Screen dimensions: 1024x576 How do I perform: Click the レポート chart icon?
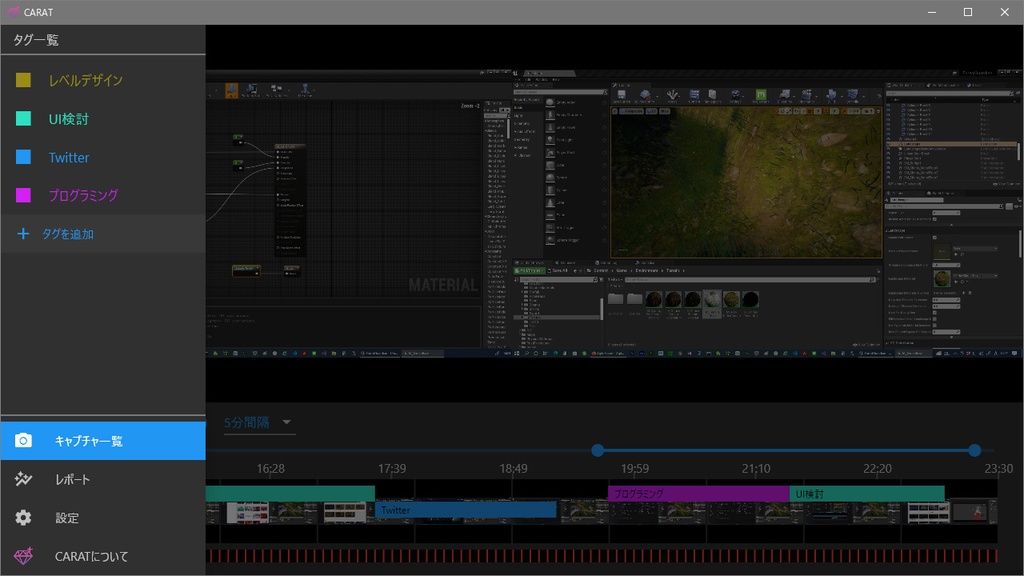pyautogui.click(x=24, y=480)
